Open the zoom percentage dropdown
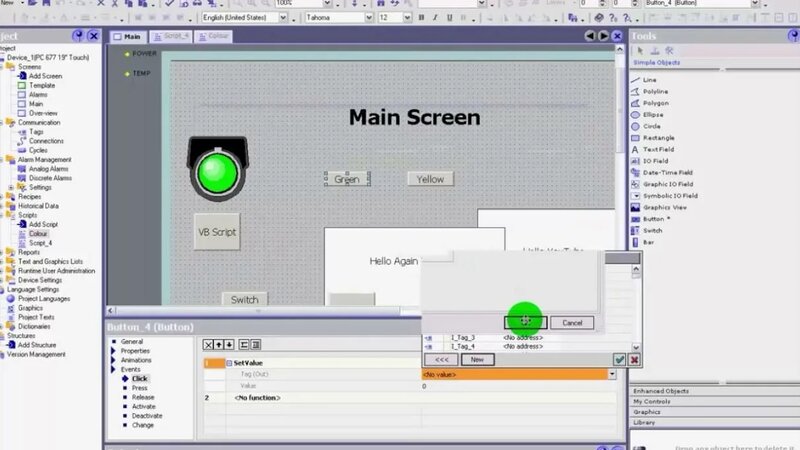This screenshot has width=800, height=450. click(x=328, y=4)
